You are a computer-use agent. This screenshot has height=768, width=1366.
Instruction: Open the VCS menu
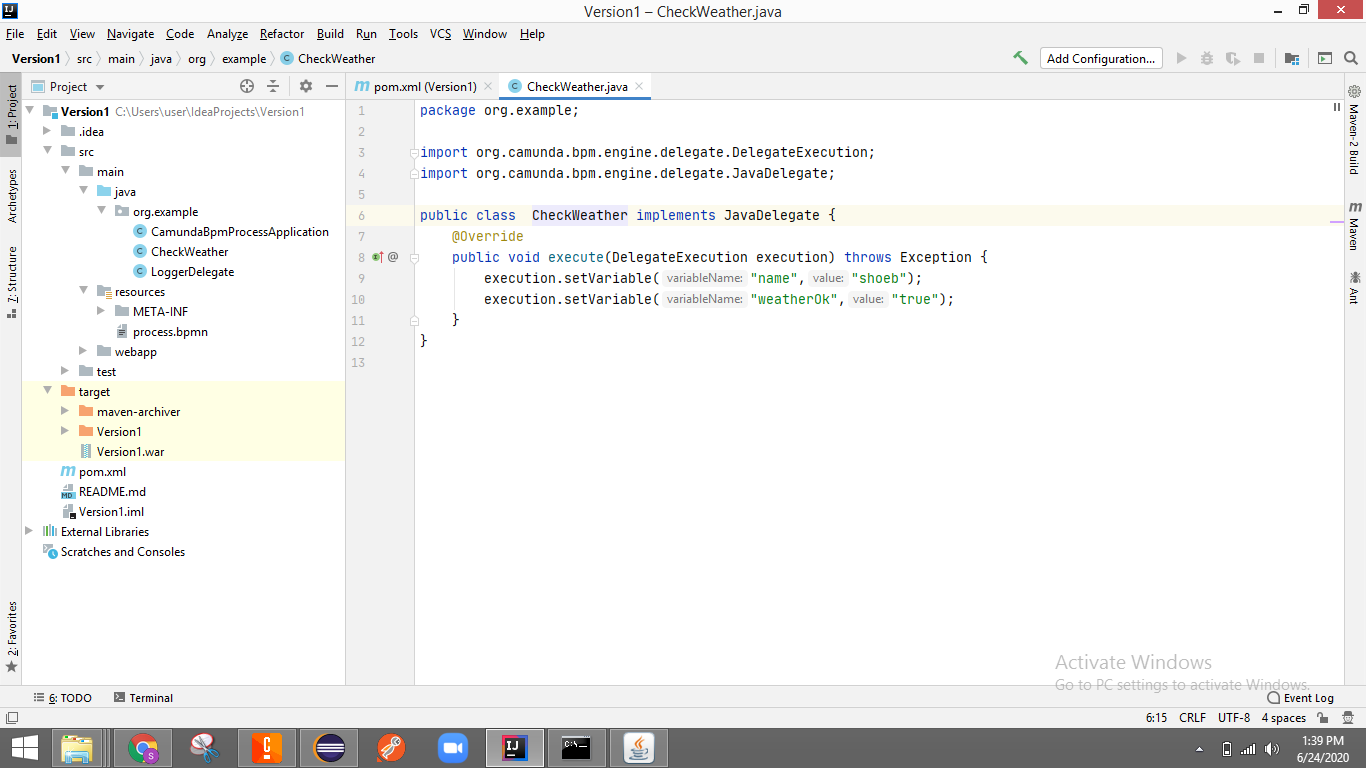pyautogui.click(x=441, y=34)
